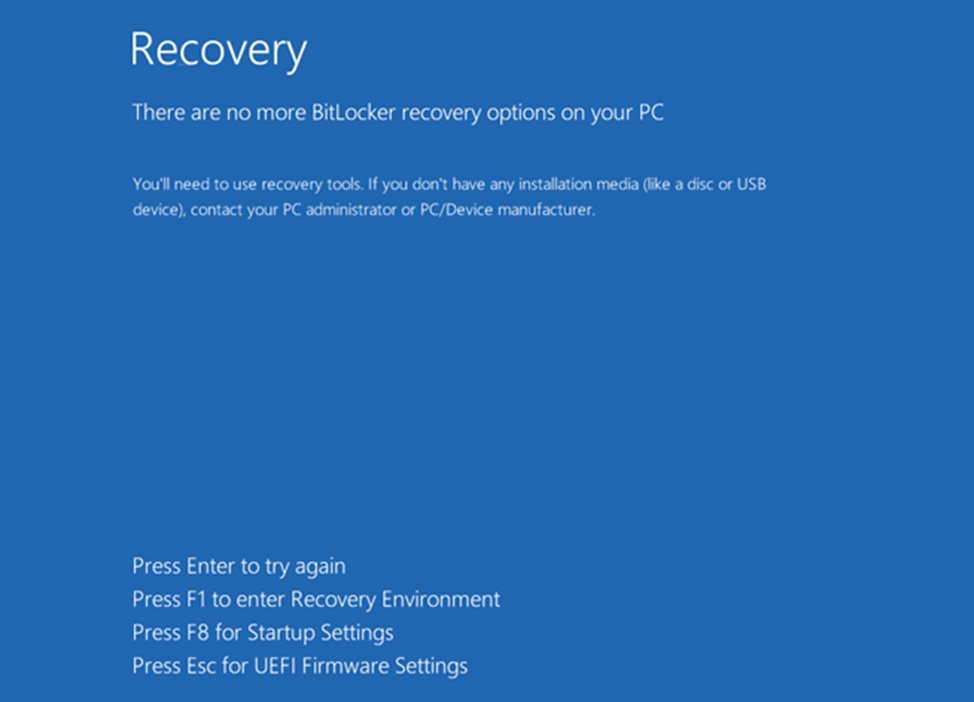Click the 'Enter' key label in first option
The width and height of the screenshot is (974, 702).
pos(211,566)
